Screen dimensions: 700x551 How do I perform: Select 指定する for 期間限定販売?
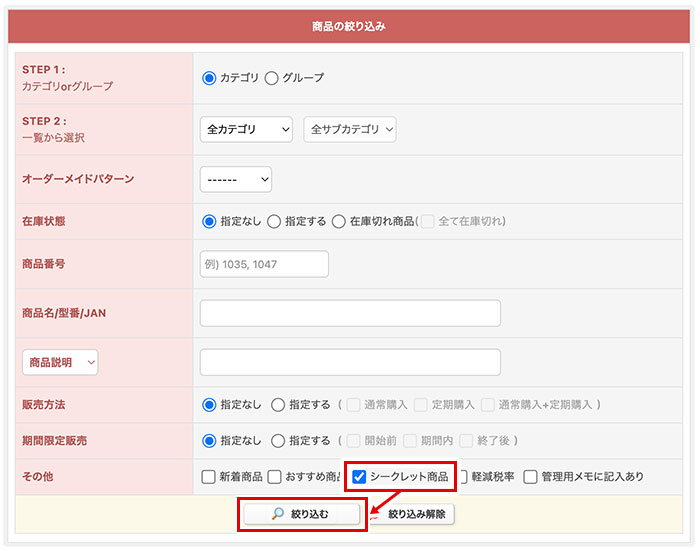pos(278,440)
